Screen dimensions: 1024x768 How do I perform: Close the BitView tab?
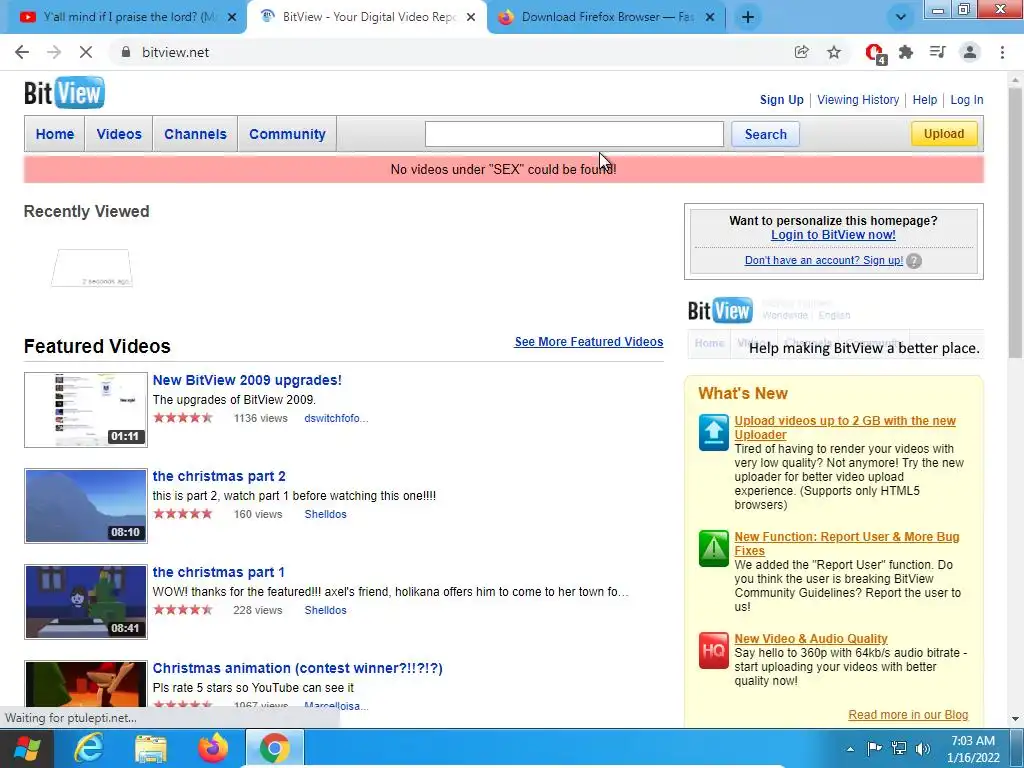(x=471, y=17)
